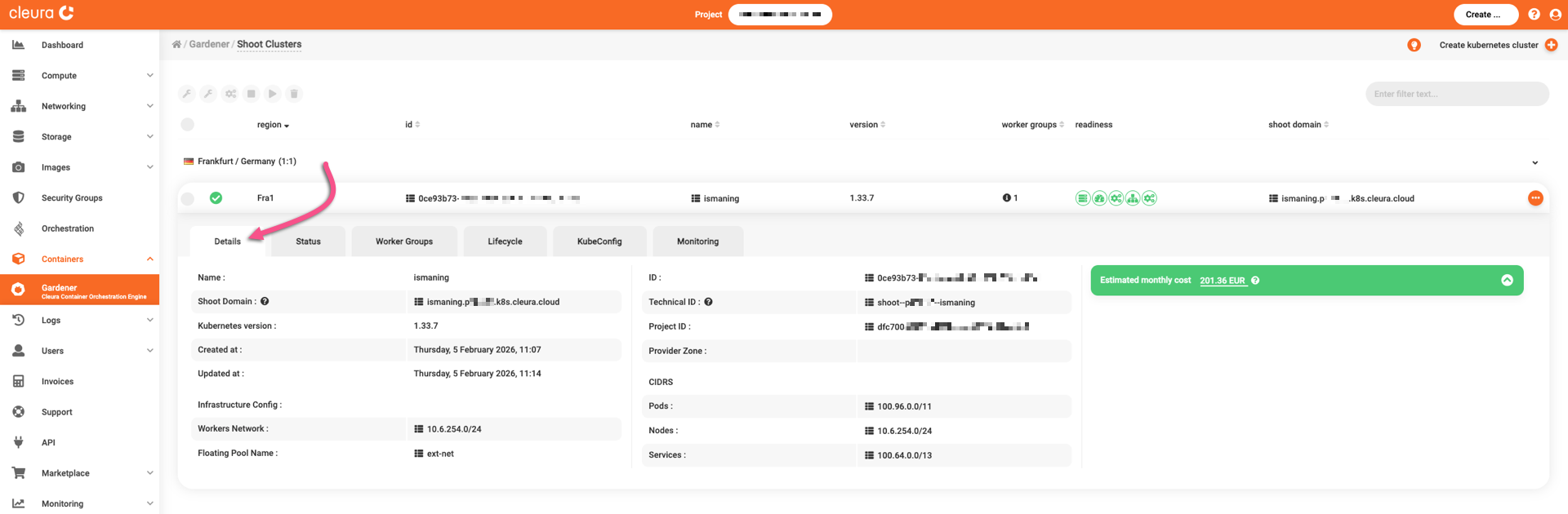This screenshot has height=514, width=1568.
Task: Open the KubeConfig tab
Action: (x=599, y=241)
